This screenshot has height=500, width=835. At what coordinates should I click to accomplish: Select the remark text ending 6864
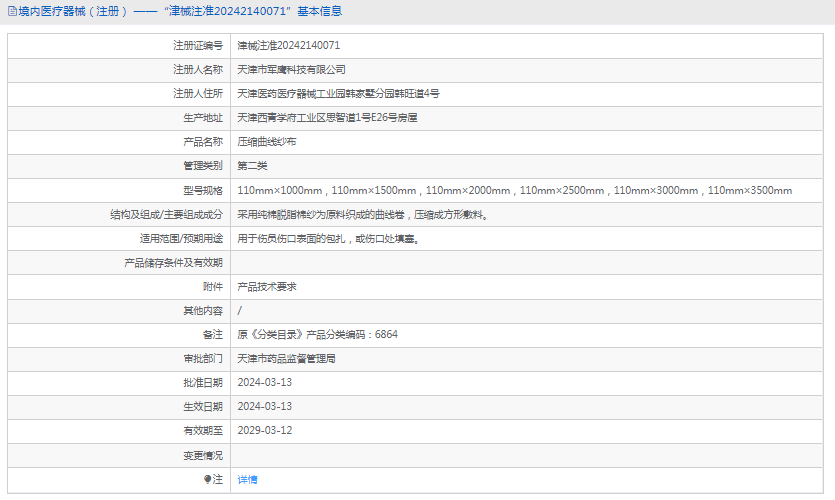pos(317,334)
